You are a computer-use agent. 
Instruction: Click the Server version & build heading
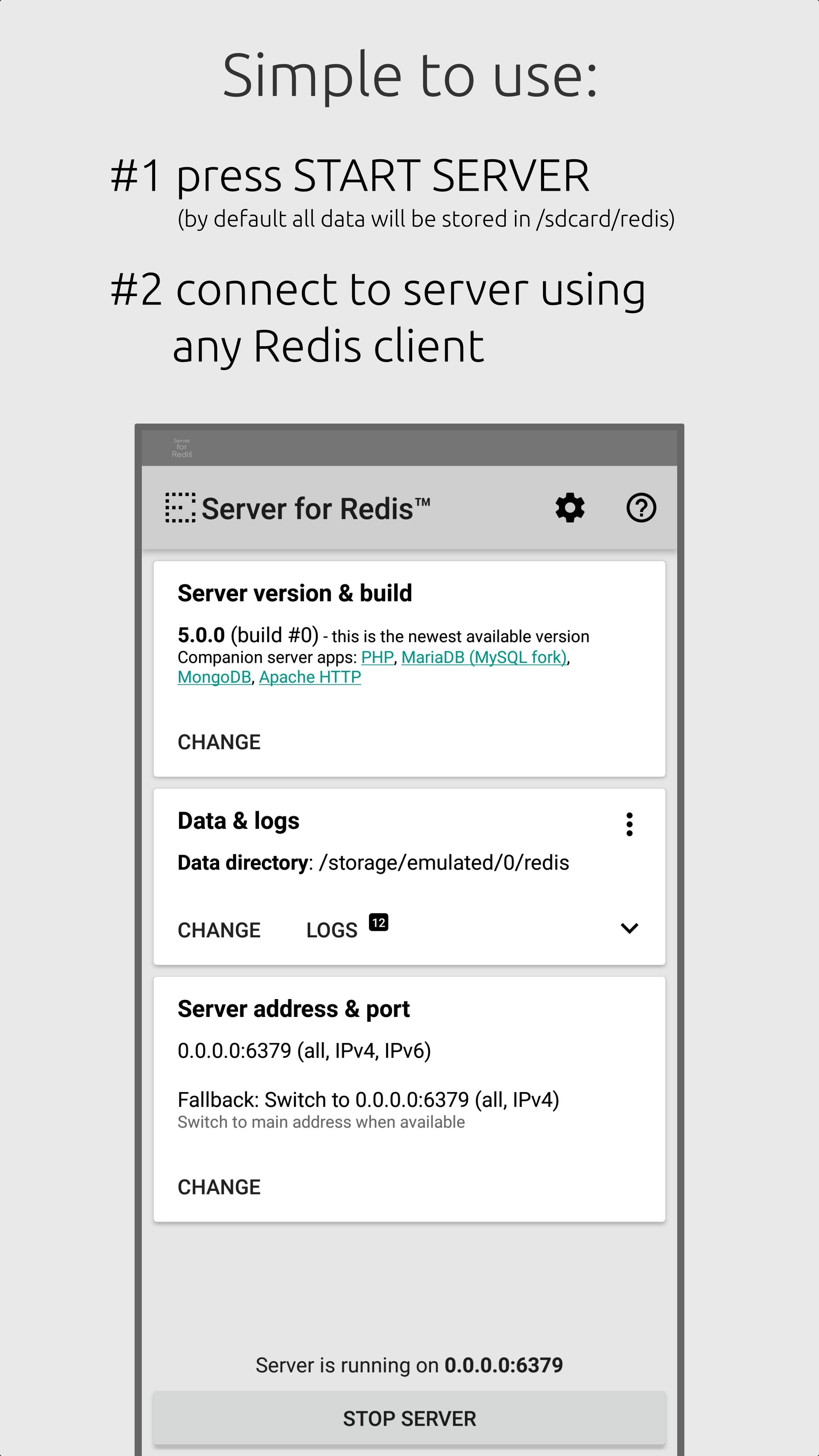click(295, 593)
